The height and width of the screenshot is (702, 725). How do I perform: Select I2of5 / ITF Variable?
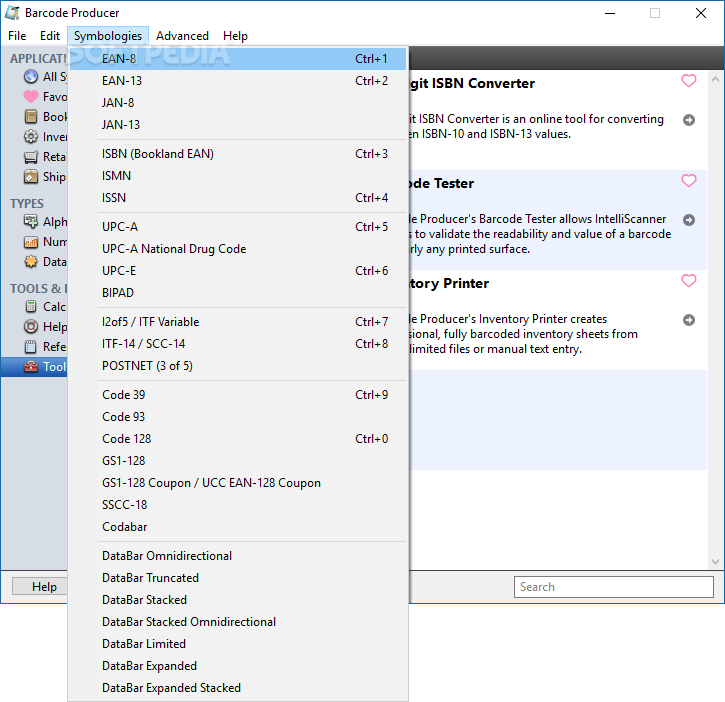[238, 322]
